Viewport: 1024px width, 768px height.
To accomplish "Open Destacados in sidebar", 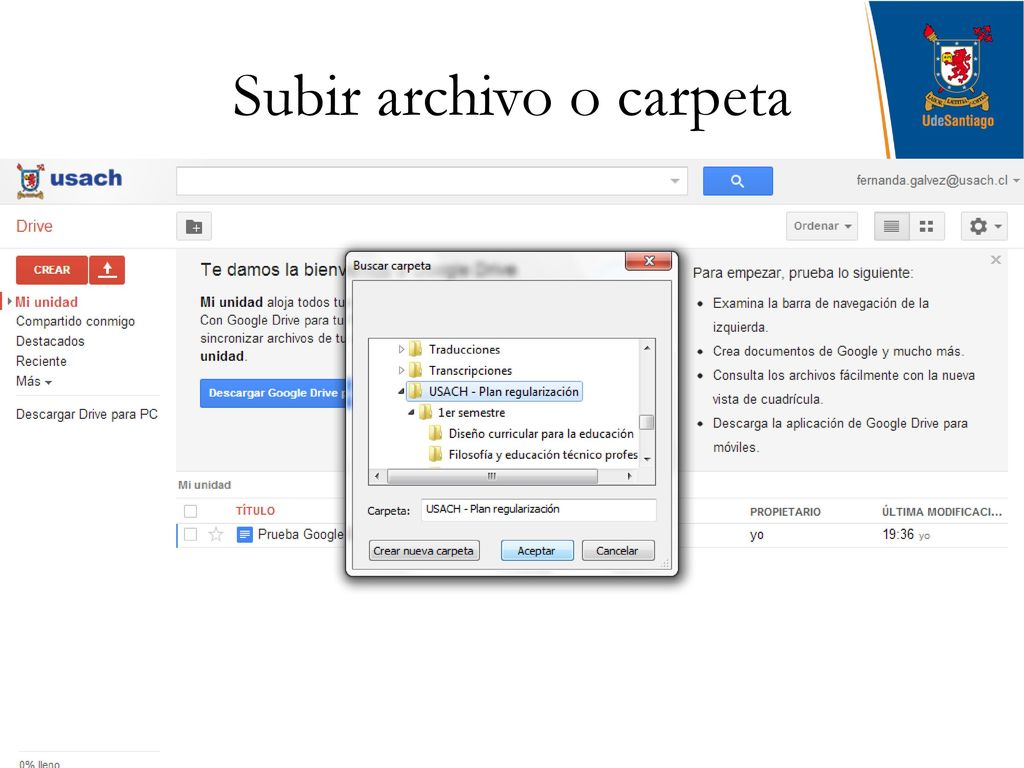I will (x=50, y=342).
